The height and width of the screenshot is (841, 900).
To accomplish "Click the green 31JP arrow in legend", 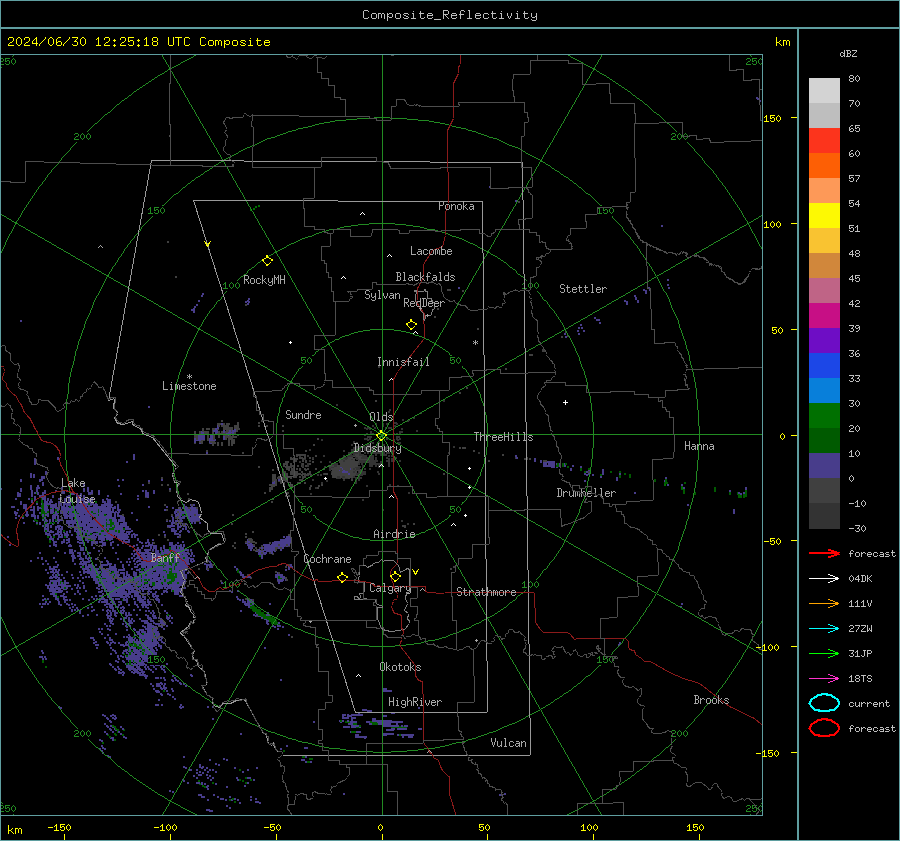I will 824,653.
